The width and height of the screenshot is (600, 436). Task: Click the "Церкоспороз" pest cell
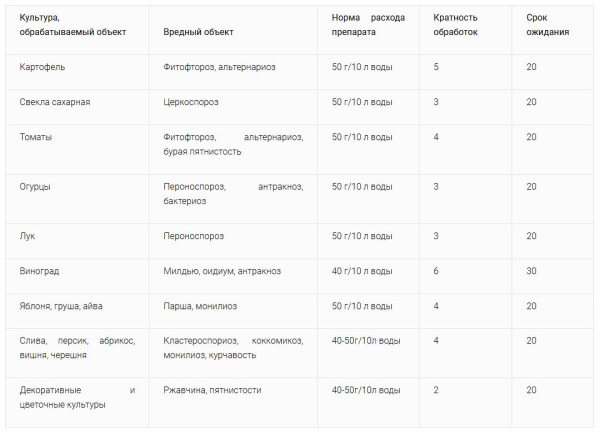coord(194,102)
